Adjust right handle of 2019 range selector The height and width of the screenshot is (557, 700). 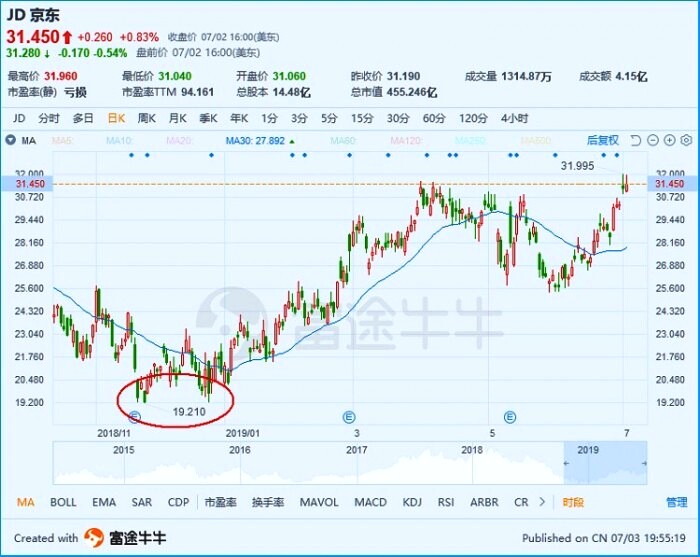click(x=644, y=463)
